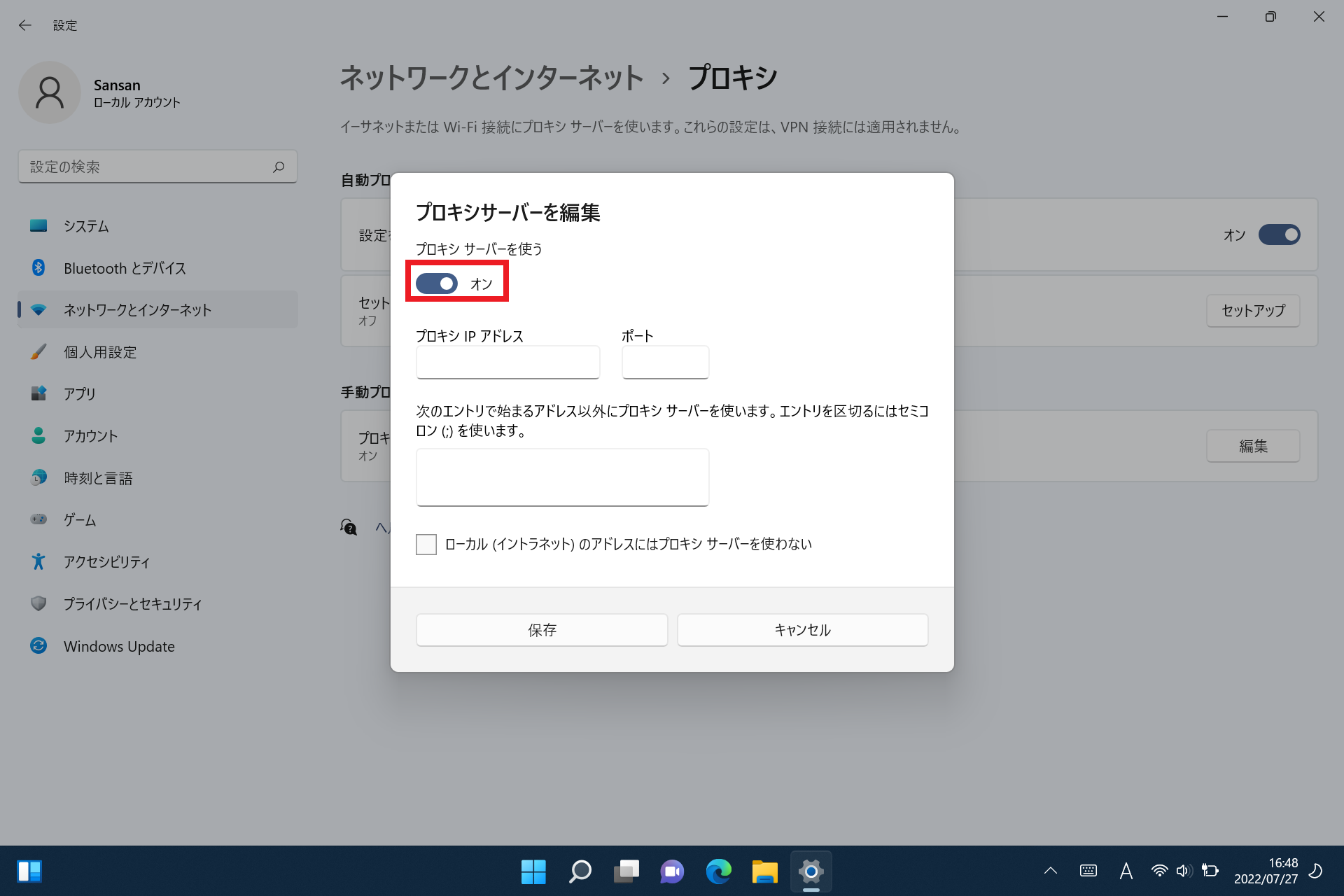Open Windows Update section
The width and height of the screenshot is (1344, 896).
119,646
